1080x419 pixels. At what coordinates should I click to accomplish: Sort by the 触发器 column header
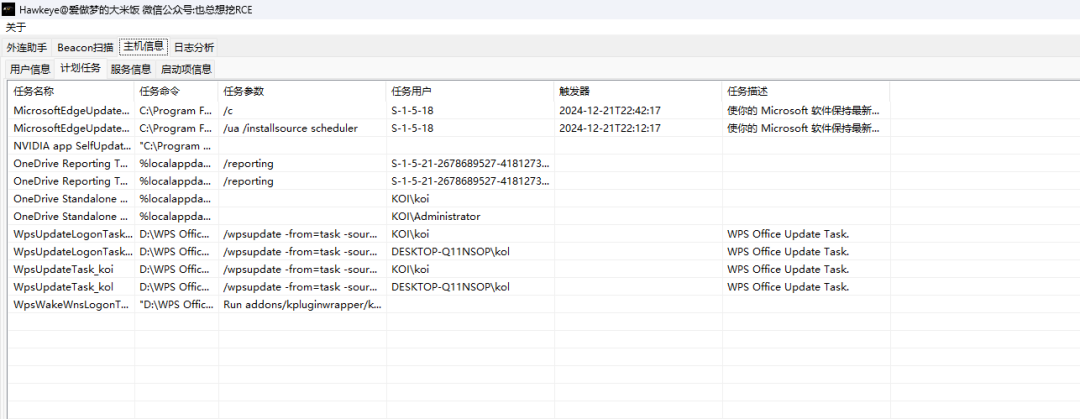[638, 92]
